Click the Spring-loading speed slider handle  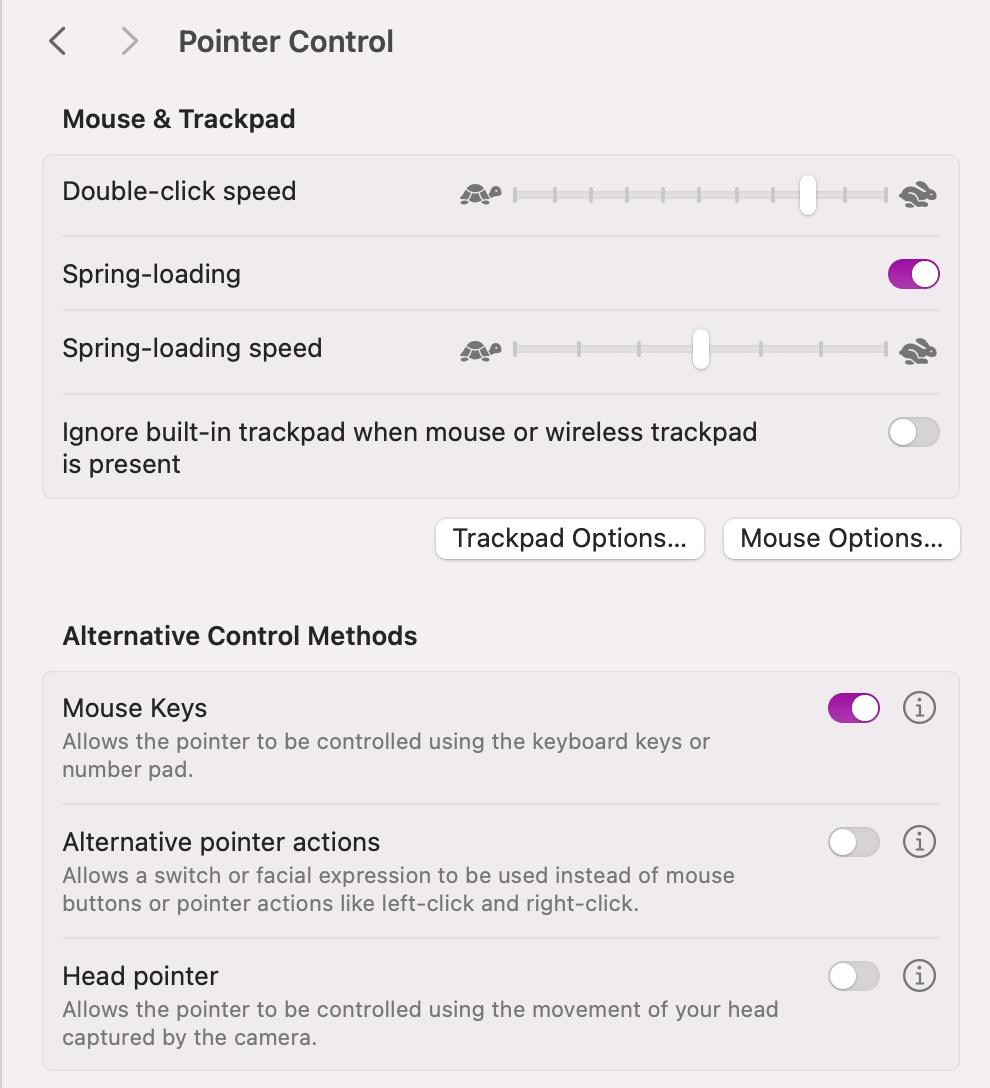point(700,350)
